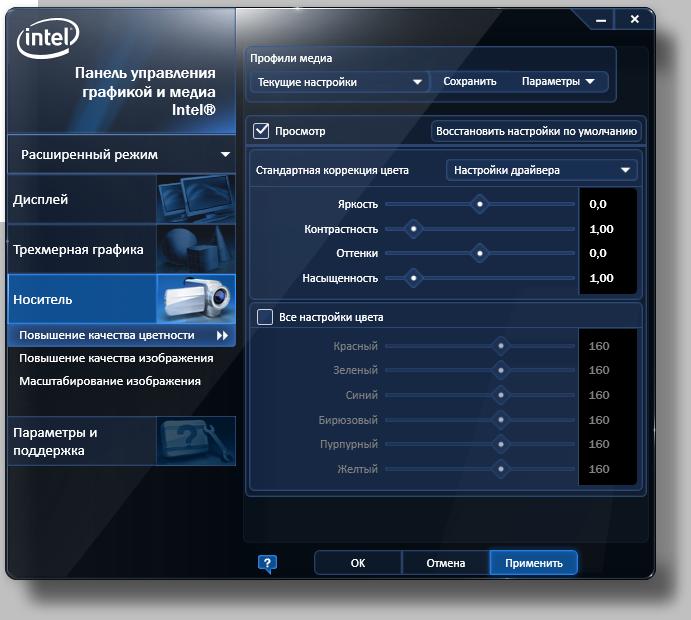Click the Сохранить button
The image size is (691, 620).
tap(470, 82)
